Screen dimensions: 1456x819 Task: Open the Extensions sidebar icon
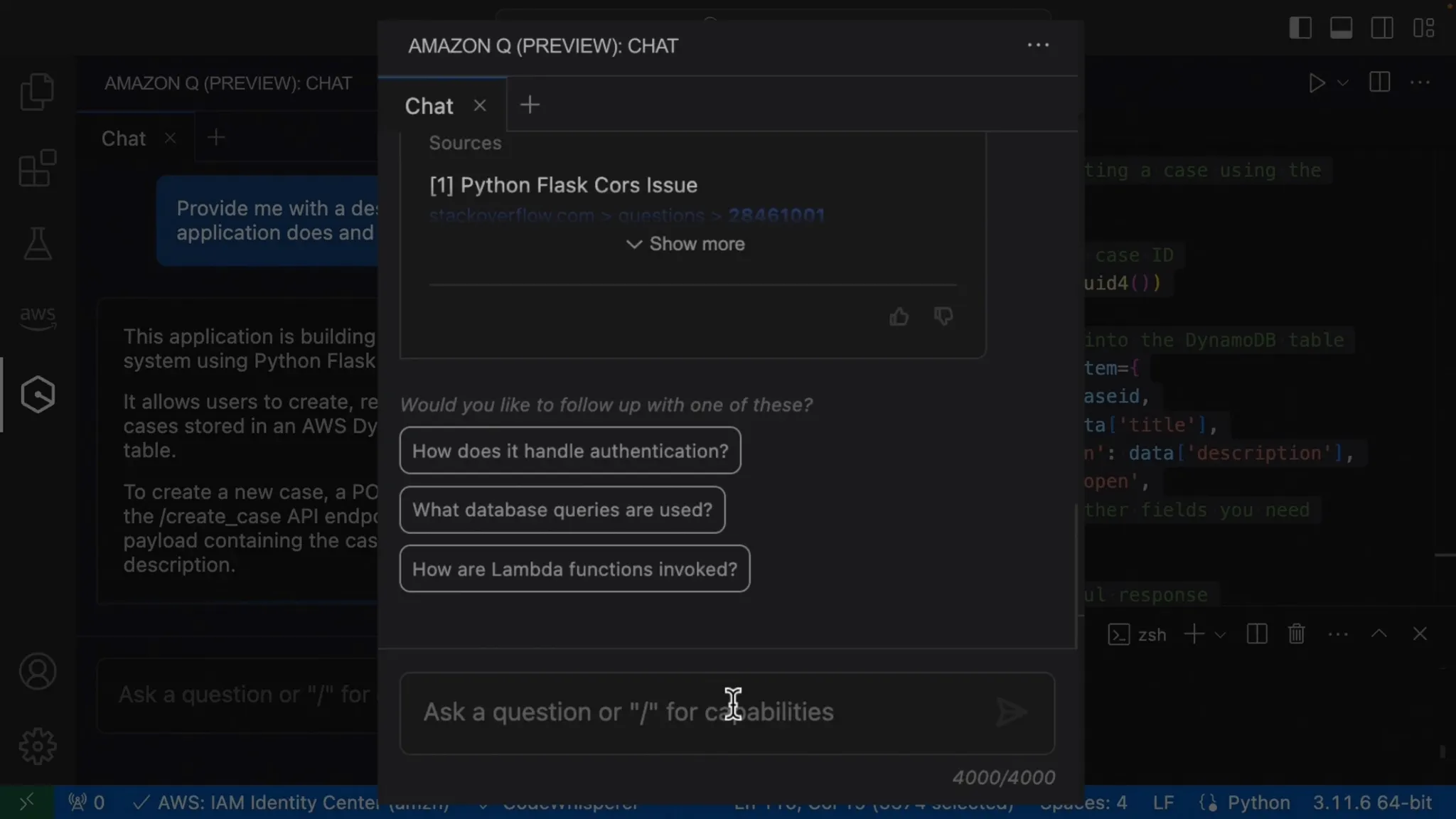coord(38,168)
